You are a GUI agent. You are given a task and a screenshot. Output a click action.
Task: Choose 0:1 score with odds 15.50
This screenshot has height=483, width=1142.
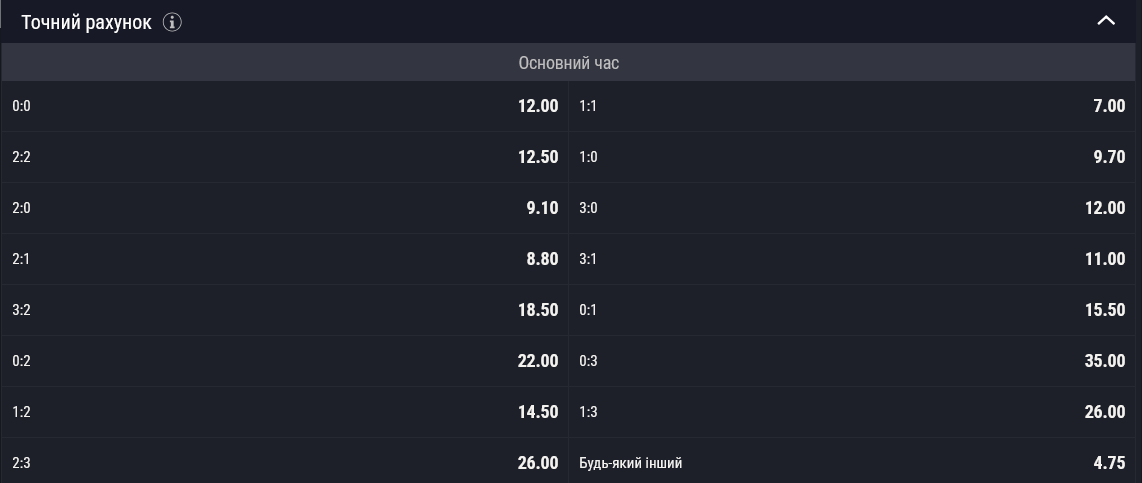pos(854,310)
